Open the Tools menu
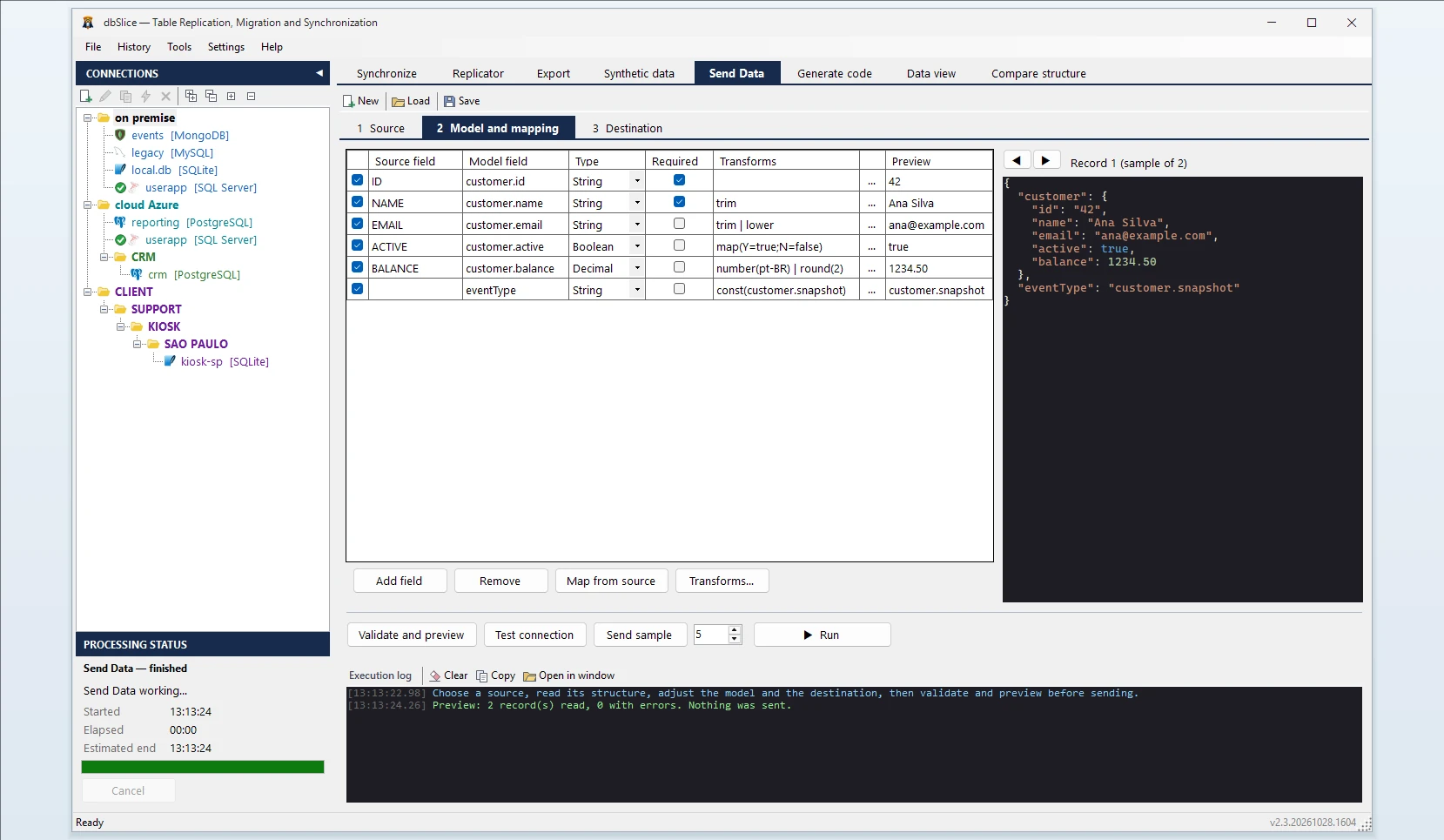 tap(179, 47)
